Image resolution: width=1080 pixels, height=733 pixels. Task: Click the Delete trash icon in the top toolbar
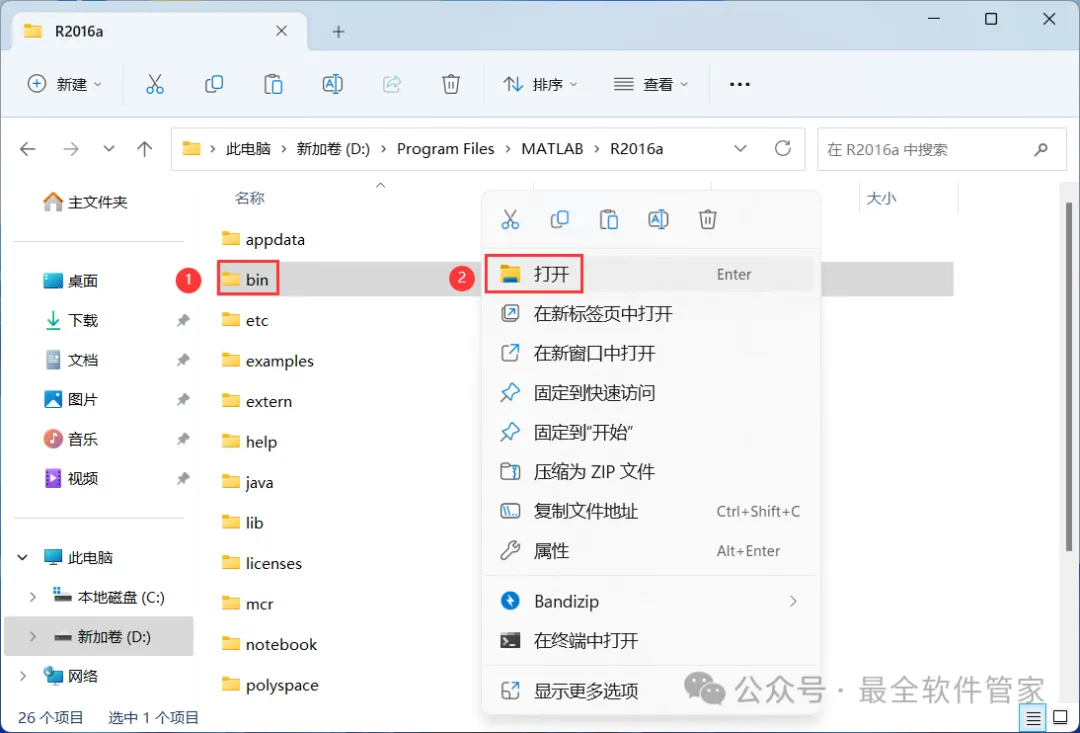tap(450, 84)
